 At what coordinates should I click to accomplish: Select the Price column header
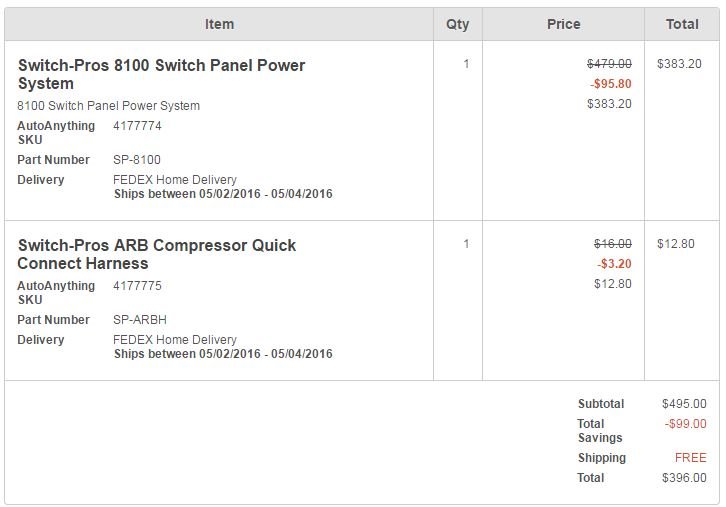pos(563,24)
